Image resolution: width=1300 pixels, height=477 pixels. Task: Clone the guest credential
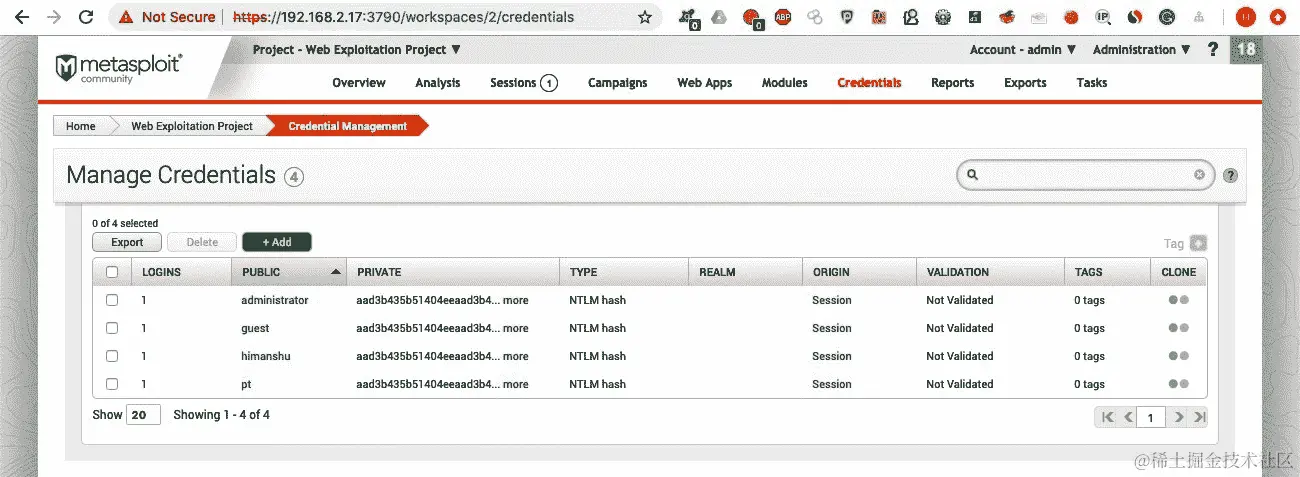[1178, 328]
